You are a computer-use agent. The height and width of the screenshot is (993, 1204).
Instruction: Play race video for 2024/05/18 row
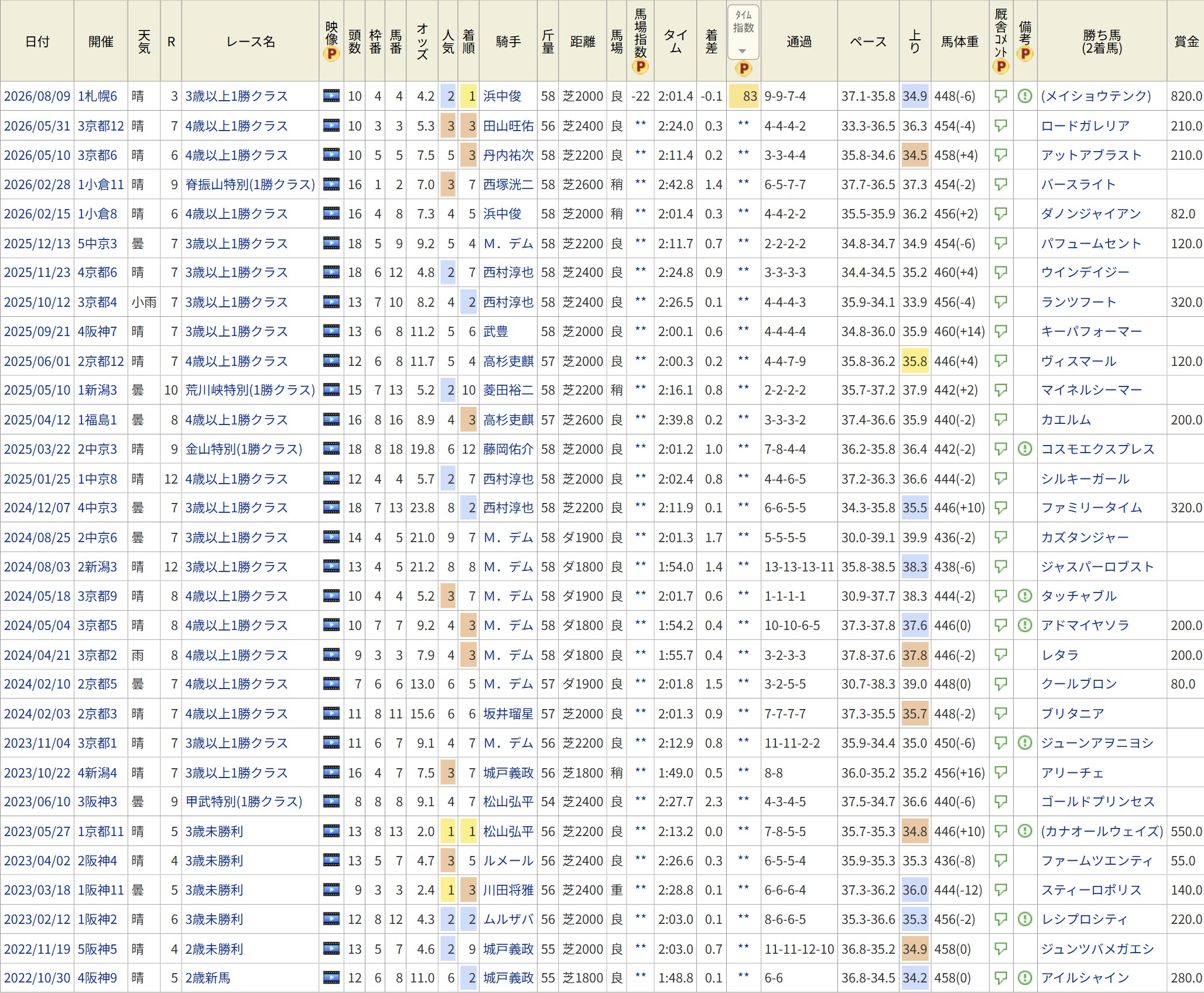[331, 596]
